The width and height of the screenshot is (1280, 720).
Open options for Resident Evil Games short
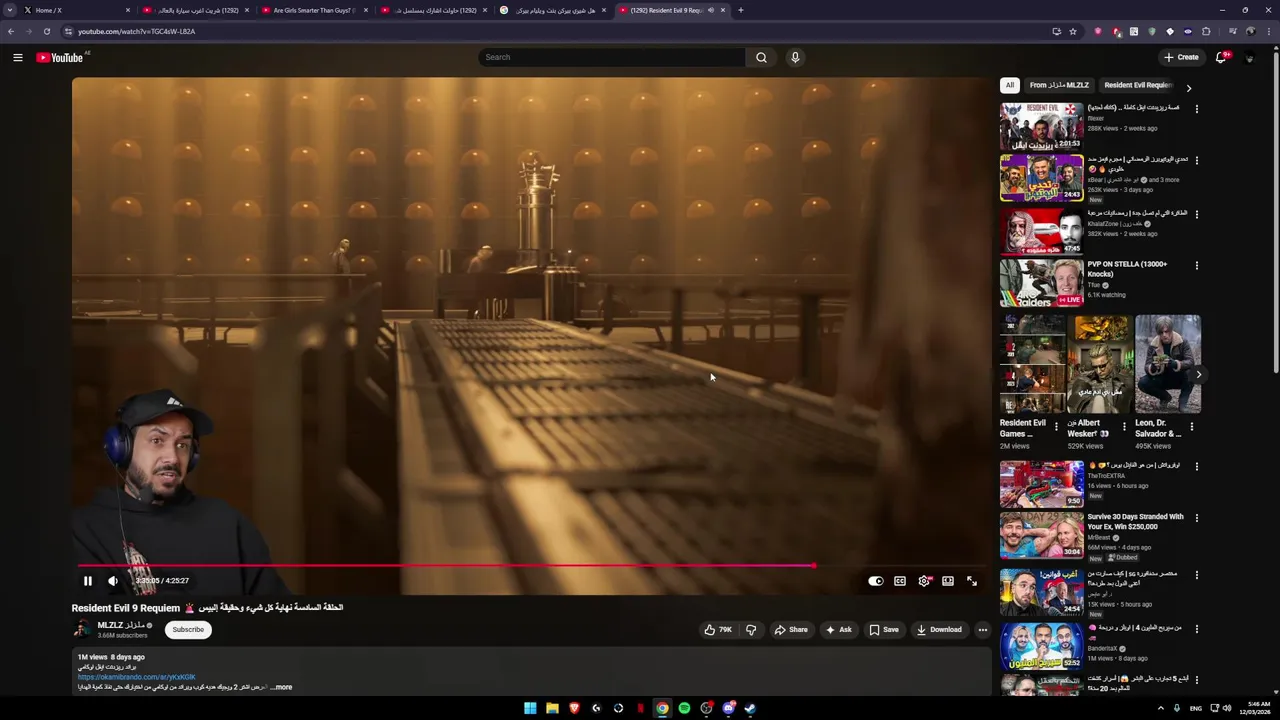click(x=1056, y=426)
